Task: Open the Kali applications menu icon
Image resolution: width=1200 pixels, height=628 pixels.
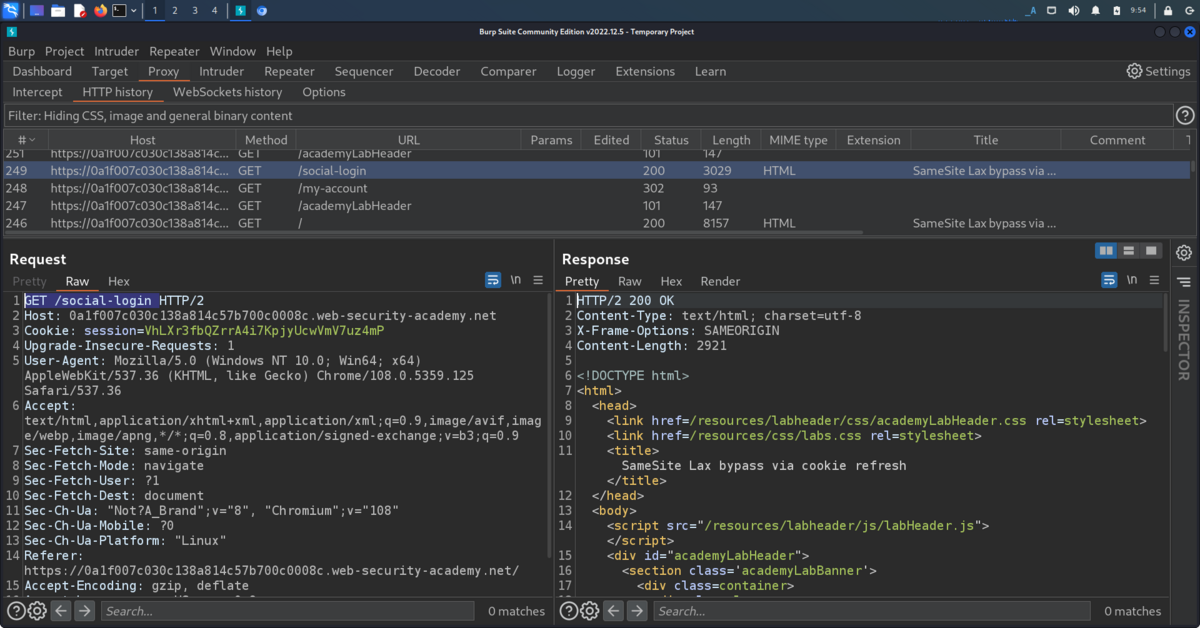Action: tap(11, 10)
